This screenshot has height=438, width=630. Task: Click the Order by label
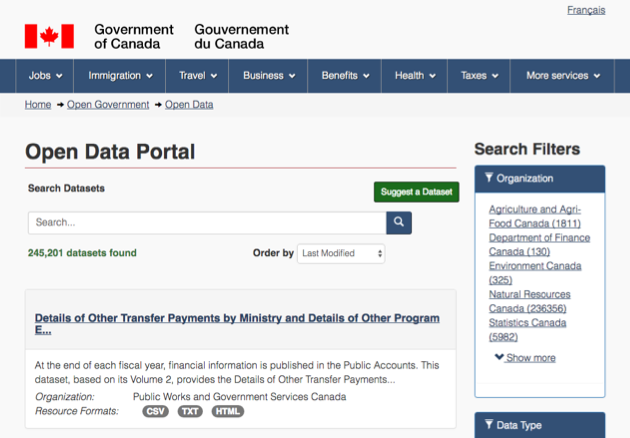click(273, 253)
